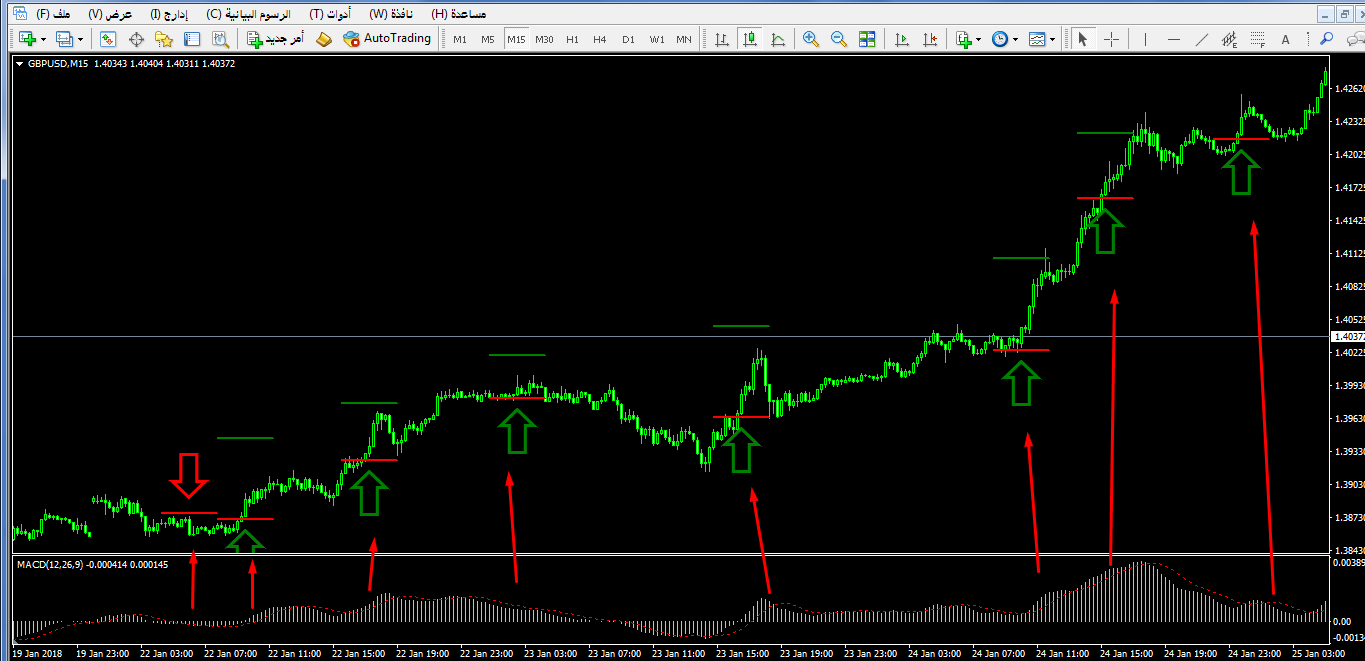
Task: Expand the periodicity clock dropdown
Action: click(1016, 39)
